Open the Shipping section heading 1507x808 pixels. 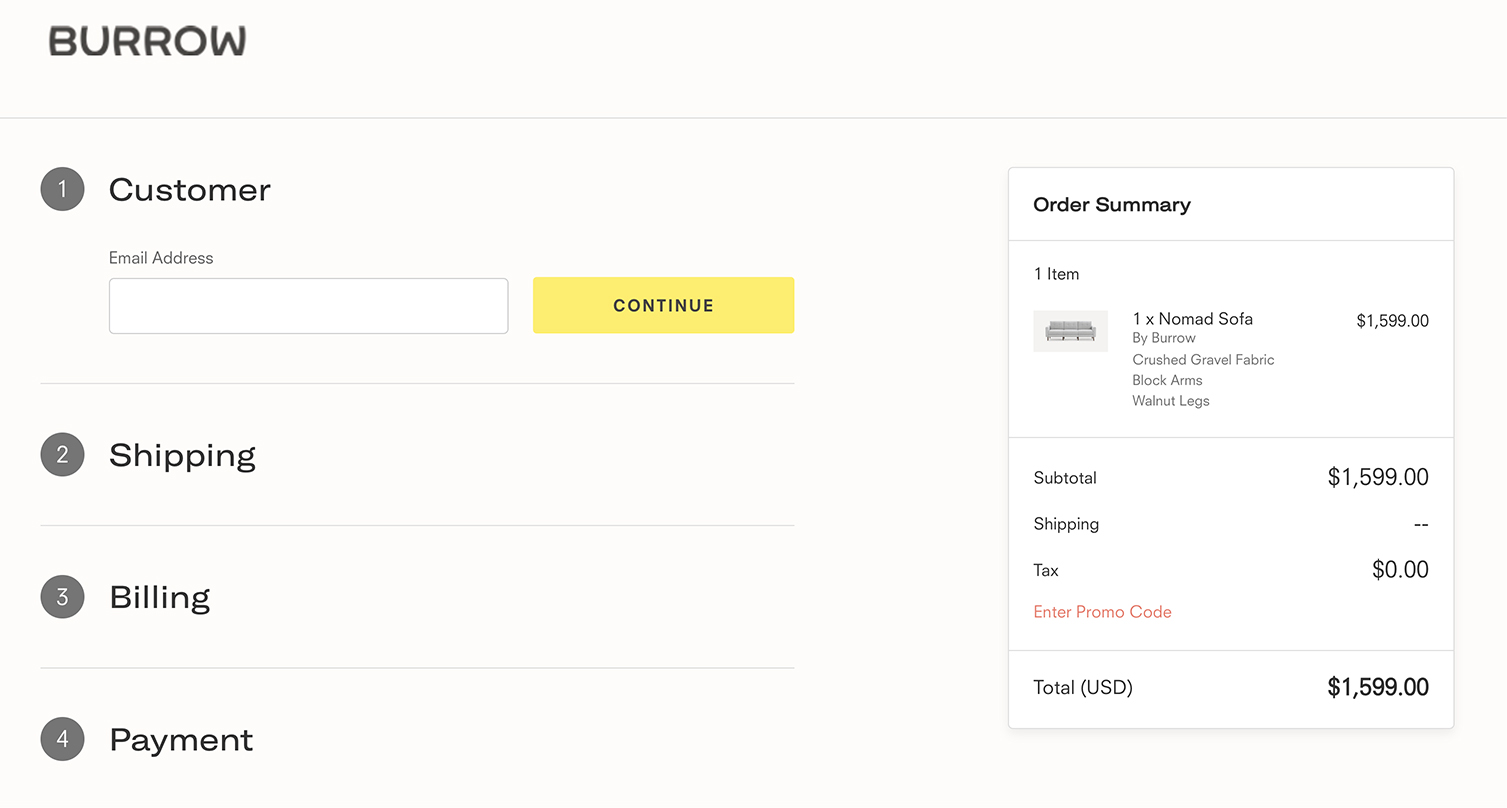coord(182,455)
